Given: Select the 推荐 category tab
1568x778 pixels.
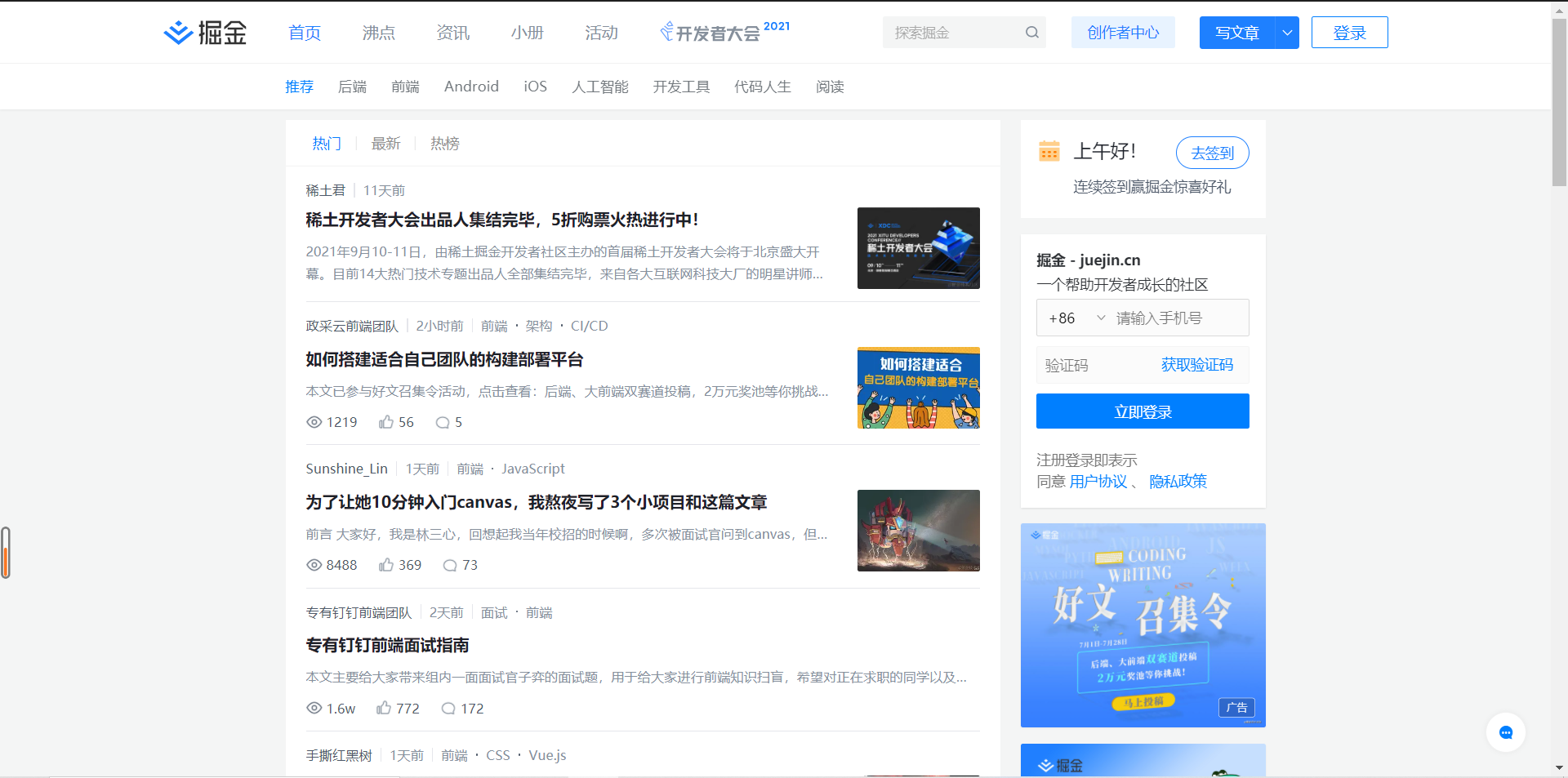Looking at the screenshot, I should [299, 87].
